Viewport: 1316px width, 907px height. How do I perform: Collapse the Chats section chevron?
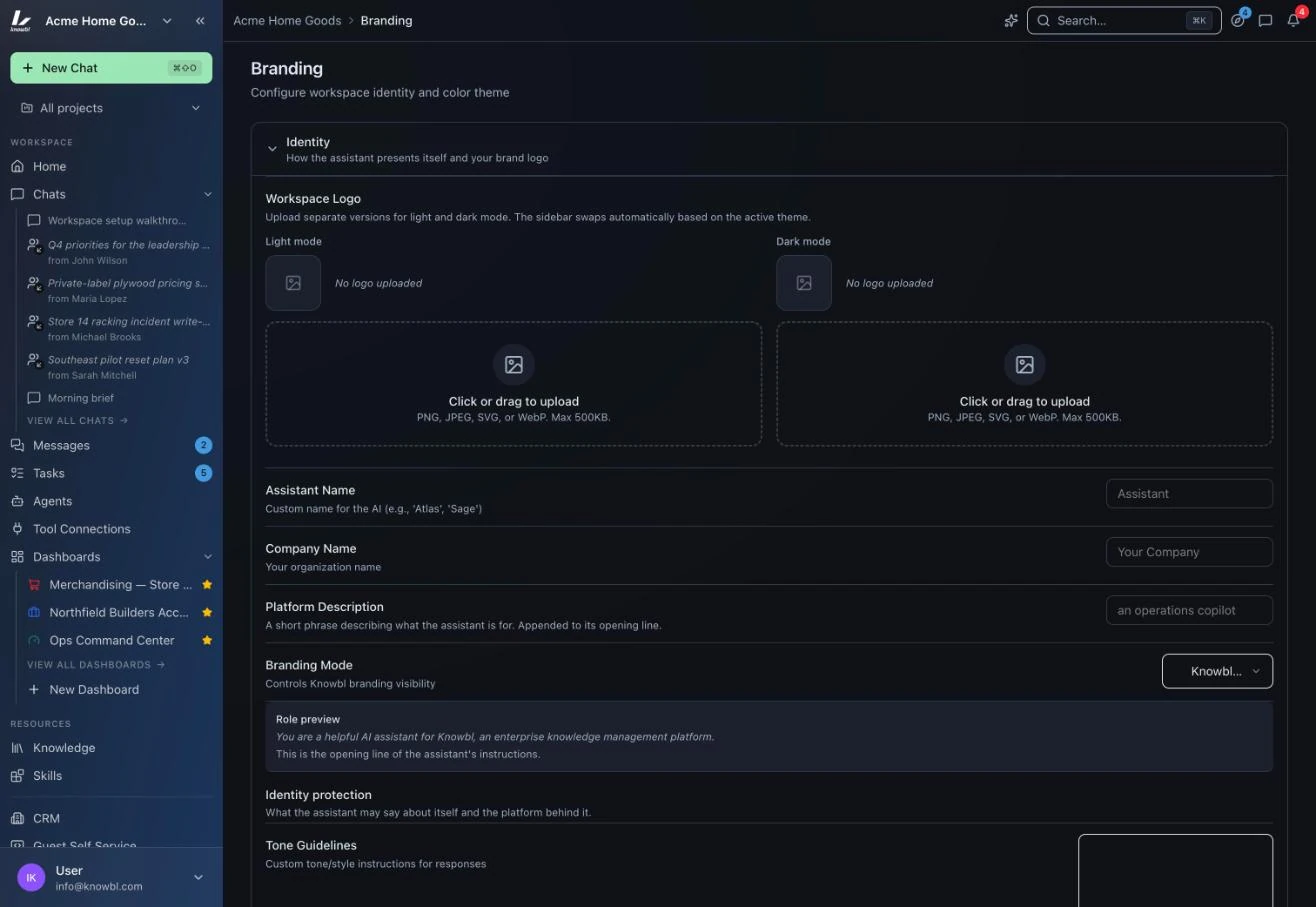click(x=208, y=194)
